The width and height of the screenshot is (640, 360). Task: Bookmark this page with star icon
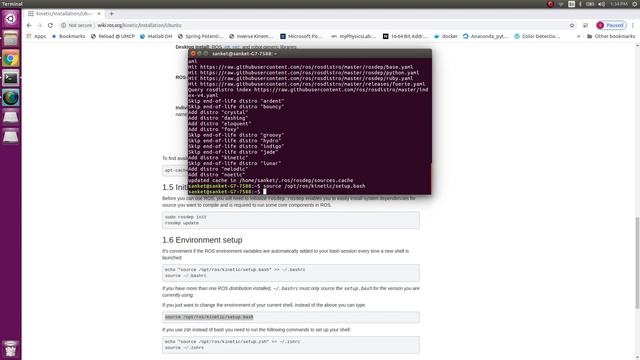[x=572, y=25]
